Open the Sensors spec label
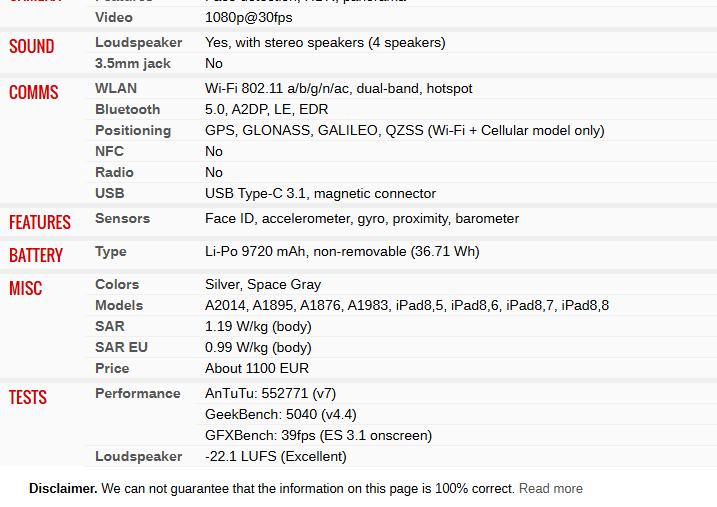Image resolution: width=717 pixels, height=507 pixels. click(123, 219)
